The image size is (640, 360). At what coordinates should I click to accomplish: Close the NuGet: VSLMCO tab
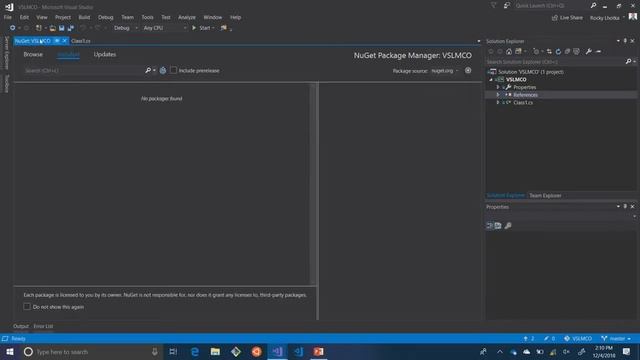64,41
